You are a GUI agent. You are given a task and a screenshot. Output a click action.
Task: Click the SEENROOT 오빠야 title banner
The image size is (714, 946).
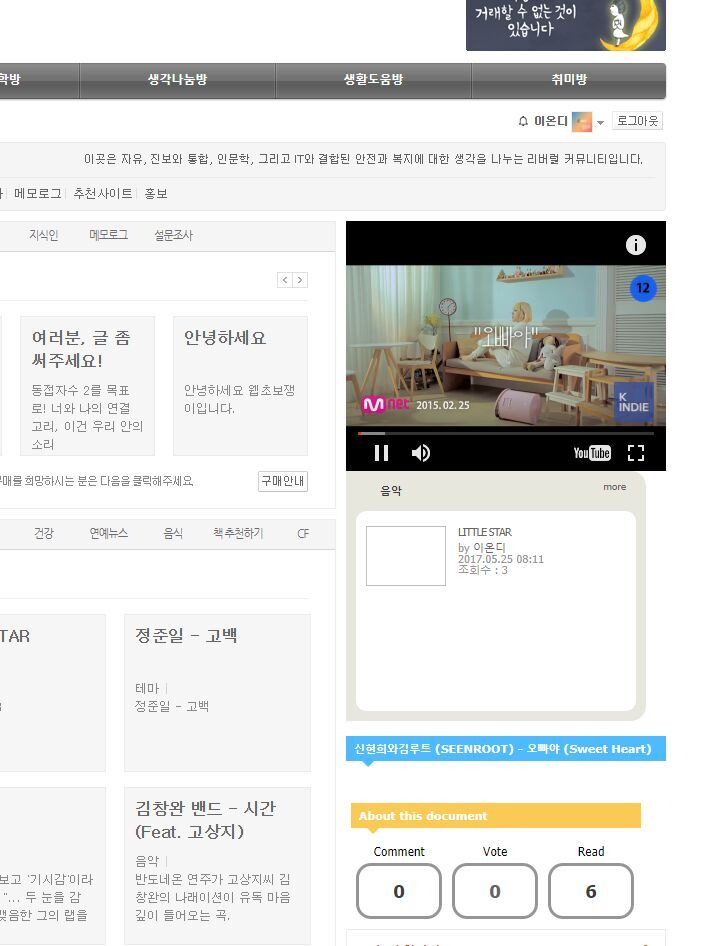[506, 749]
